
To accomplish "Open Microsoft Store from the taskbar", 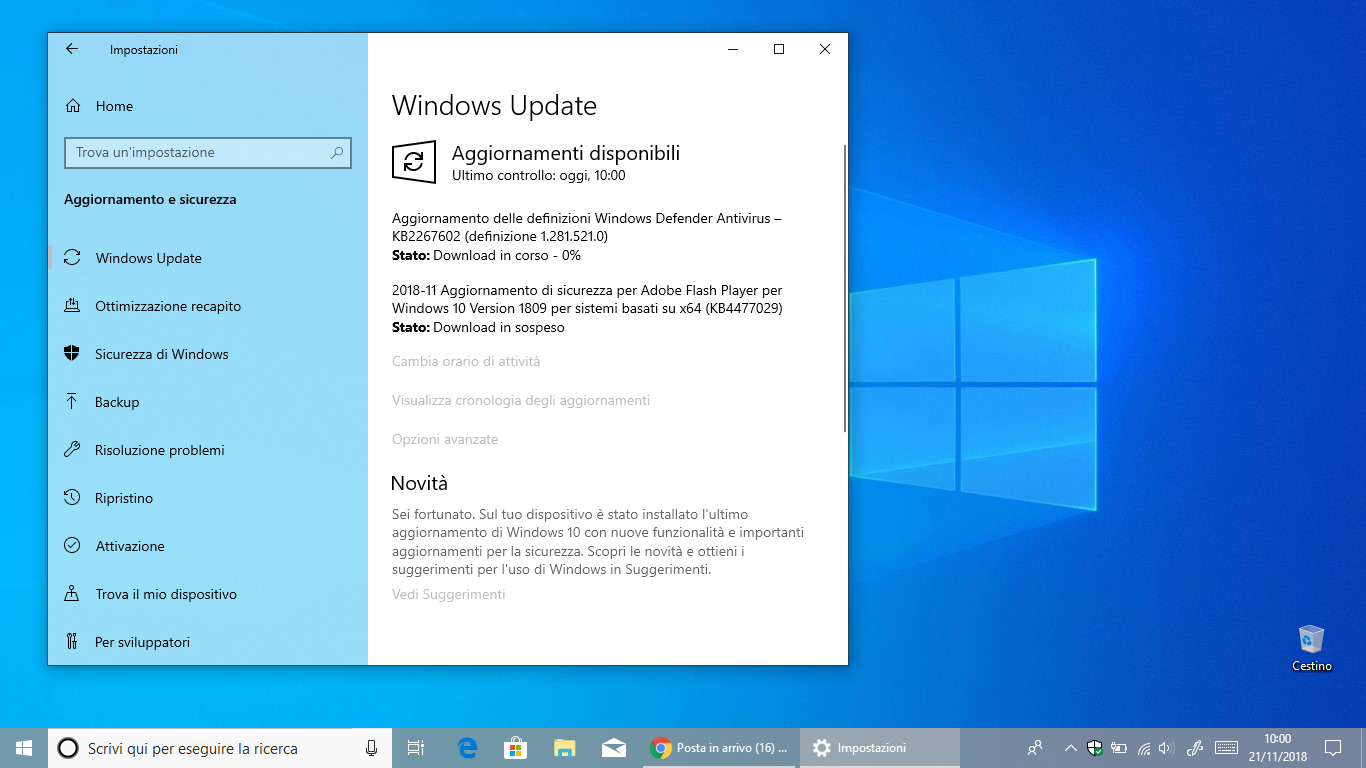I will 515,748.
